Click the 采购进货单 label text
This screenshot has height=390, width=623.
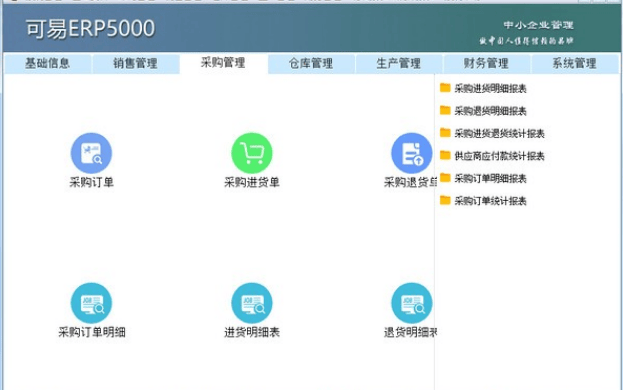click(x=252, y=182)
